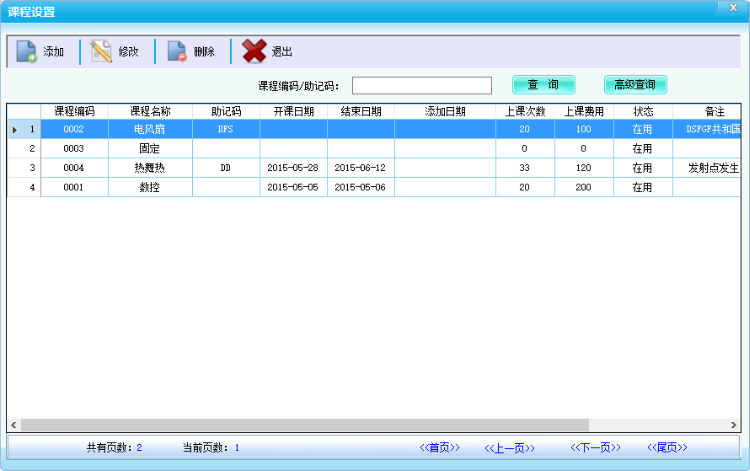Select the 电风扇 course name cell
This screenshot has height=471, width=750.
tap(150, 129)
